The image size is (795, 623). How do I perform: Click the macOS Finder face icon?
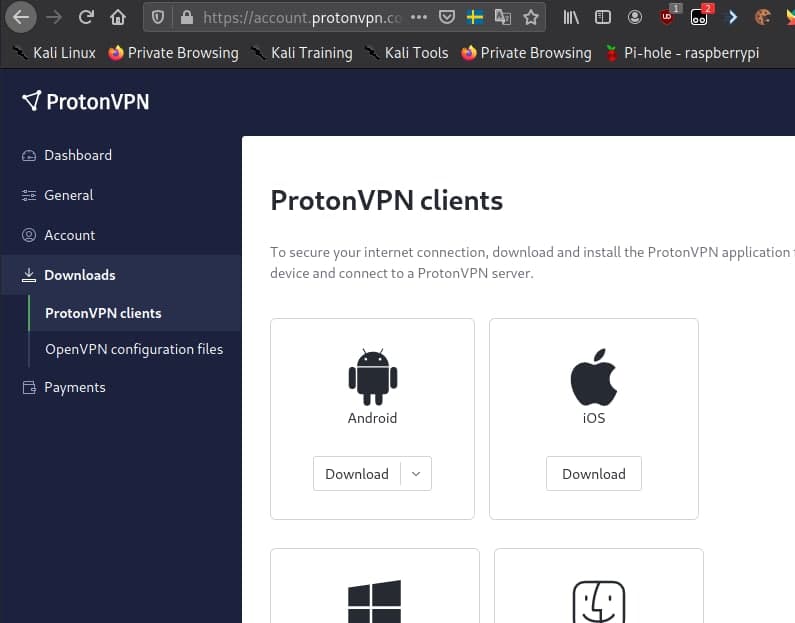click(x=598, y=602)
